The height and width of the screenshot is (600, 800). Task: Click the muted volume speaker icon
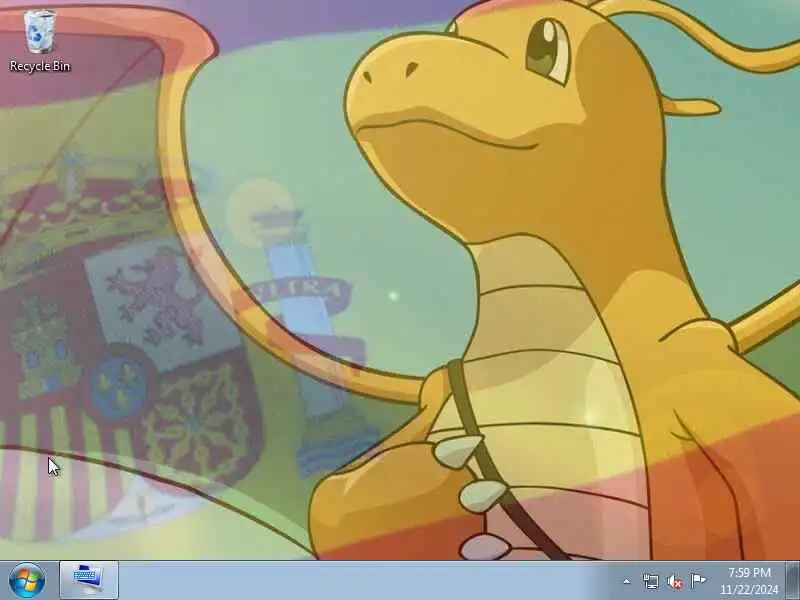coord(674,581)
